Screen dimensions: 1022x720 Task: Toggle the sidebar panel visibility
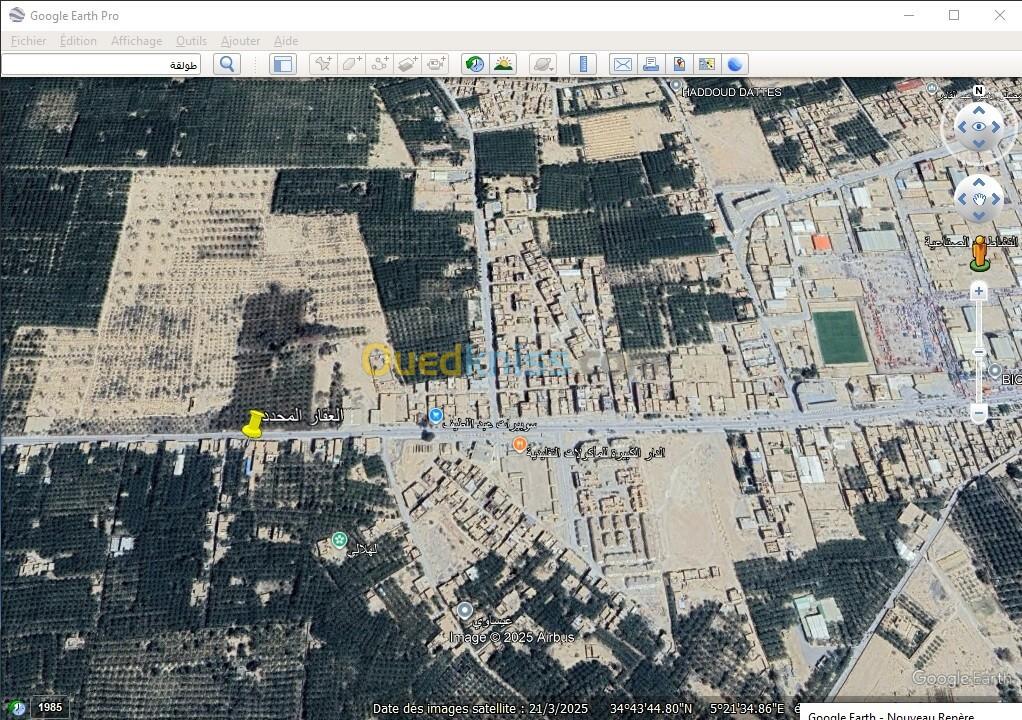pyautogui.click(x=283, y=64)
